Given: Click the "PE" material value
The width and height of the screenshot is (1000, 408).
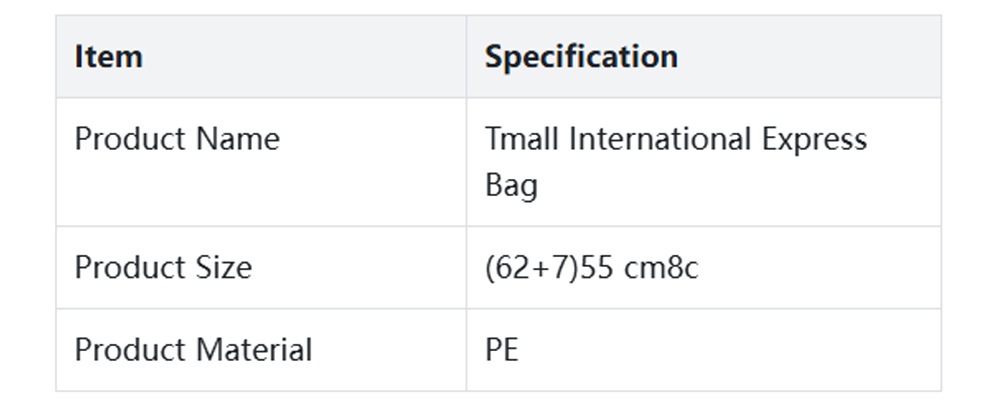Looking at the screenshot, I should click(x=502, y=350).
